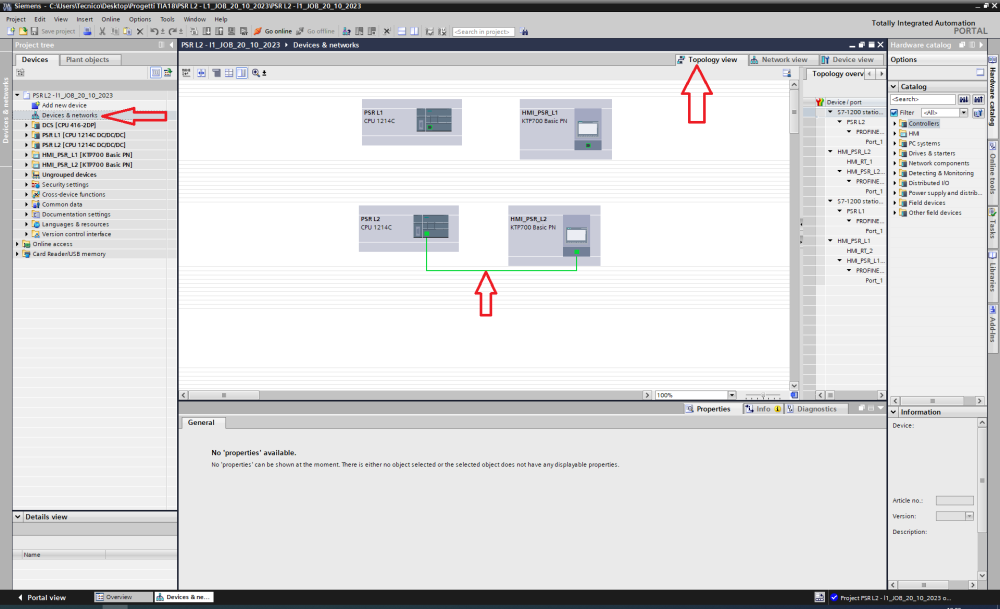Click the project tree overview mode icon
Viewport: 1000px width, 609px height.
[156, 73]
